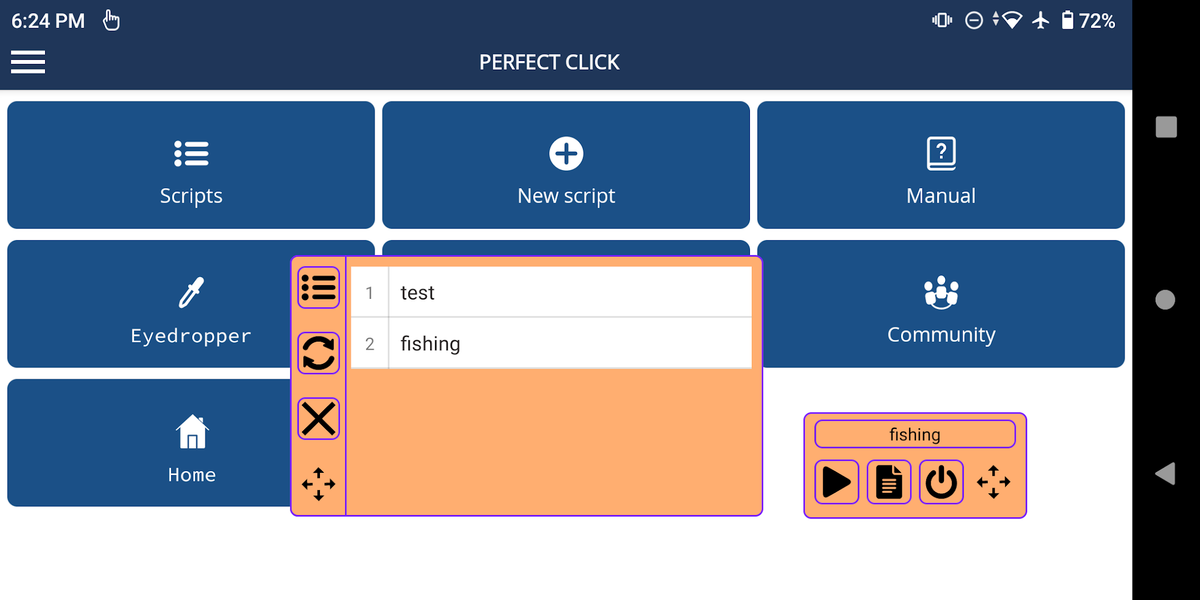Close the overlay with the X icon
1200x600 pixels.
click(x=318, y=418)
